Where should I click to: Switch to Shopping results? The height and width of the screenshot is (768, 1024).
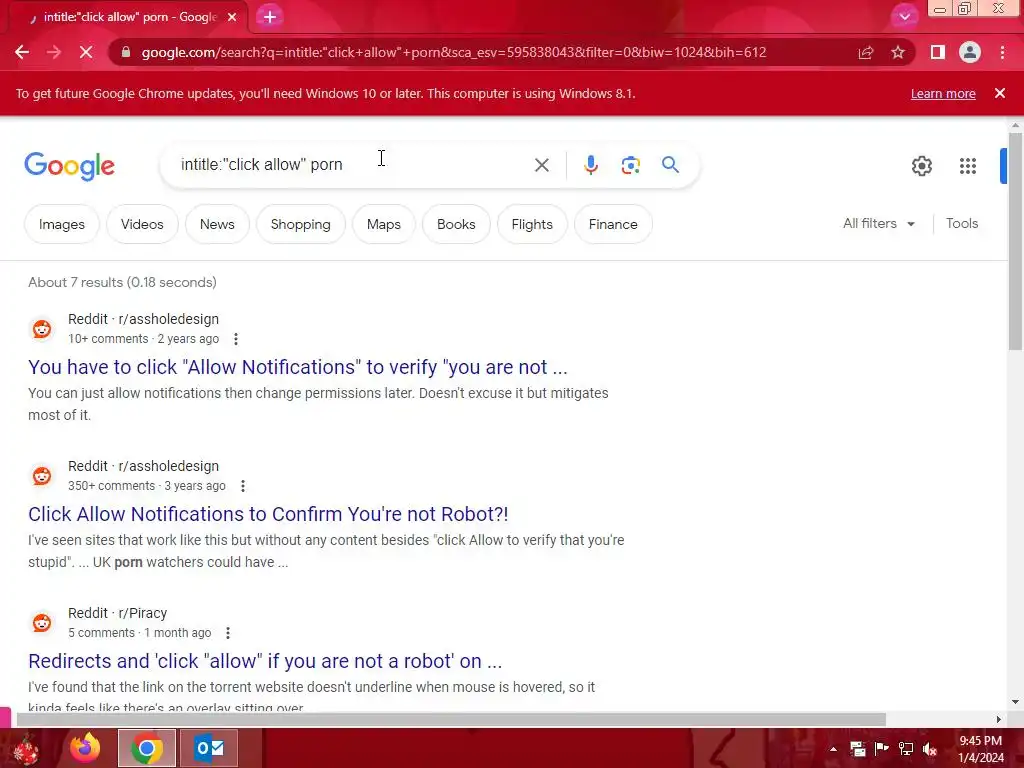click(x=300, y=224)
